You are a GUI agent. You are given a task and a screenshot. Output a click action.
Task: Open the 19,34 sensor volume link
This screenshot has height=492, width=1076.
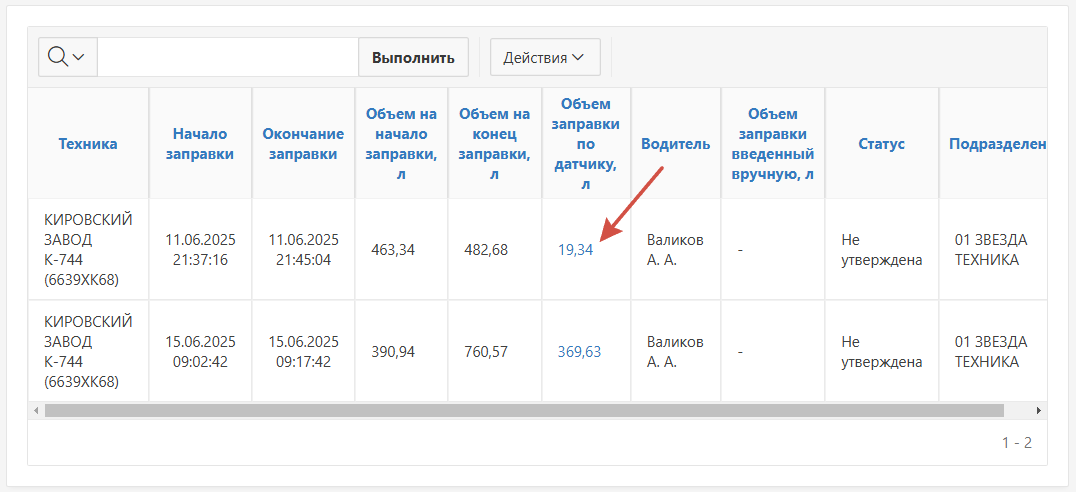pos(575,250)
